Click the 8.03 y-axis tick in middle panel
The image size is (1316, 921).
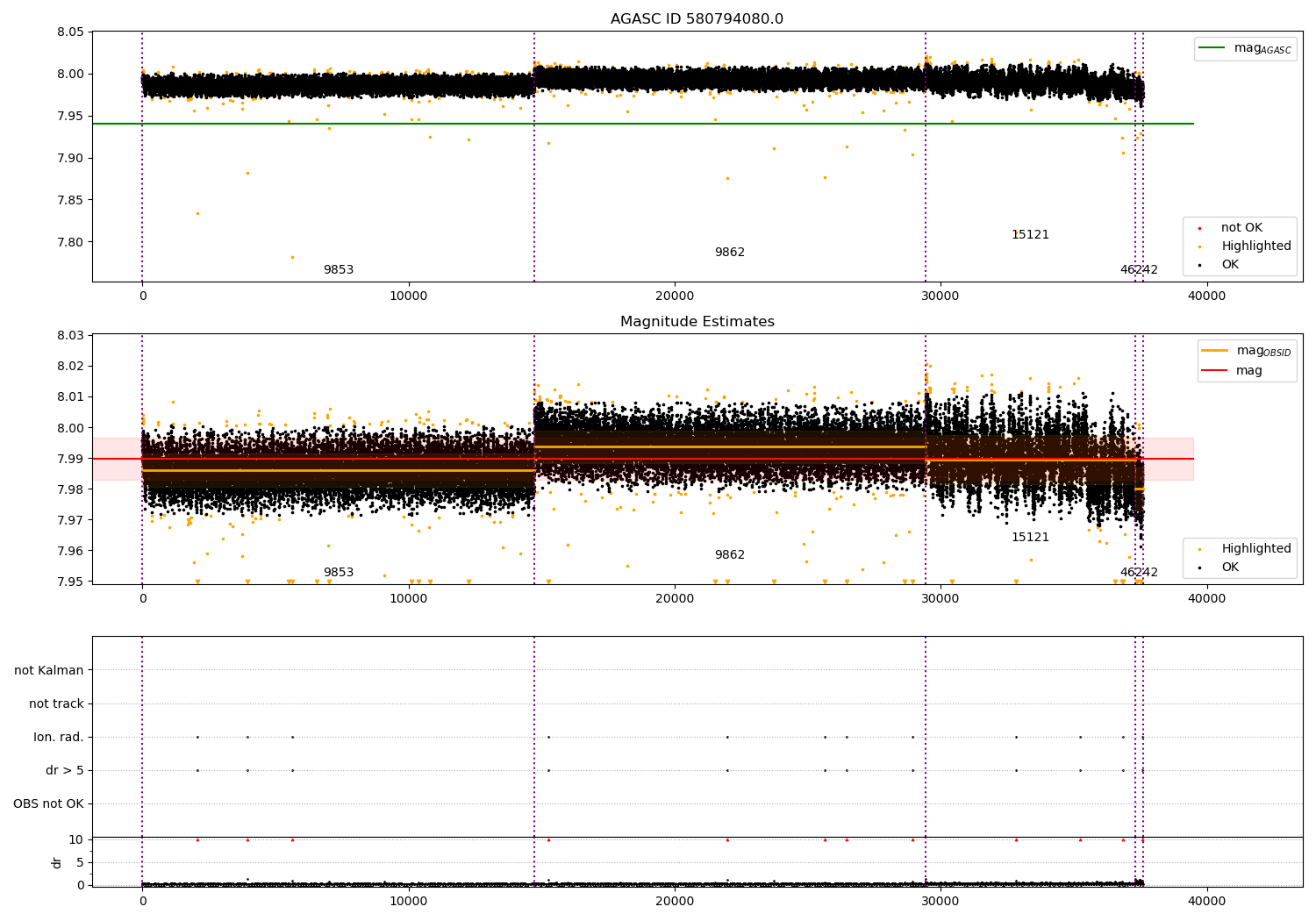70,335
